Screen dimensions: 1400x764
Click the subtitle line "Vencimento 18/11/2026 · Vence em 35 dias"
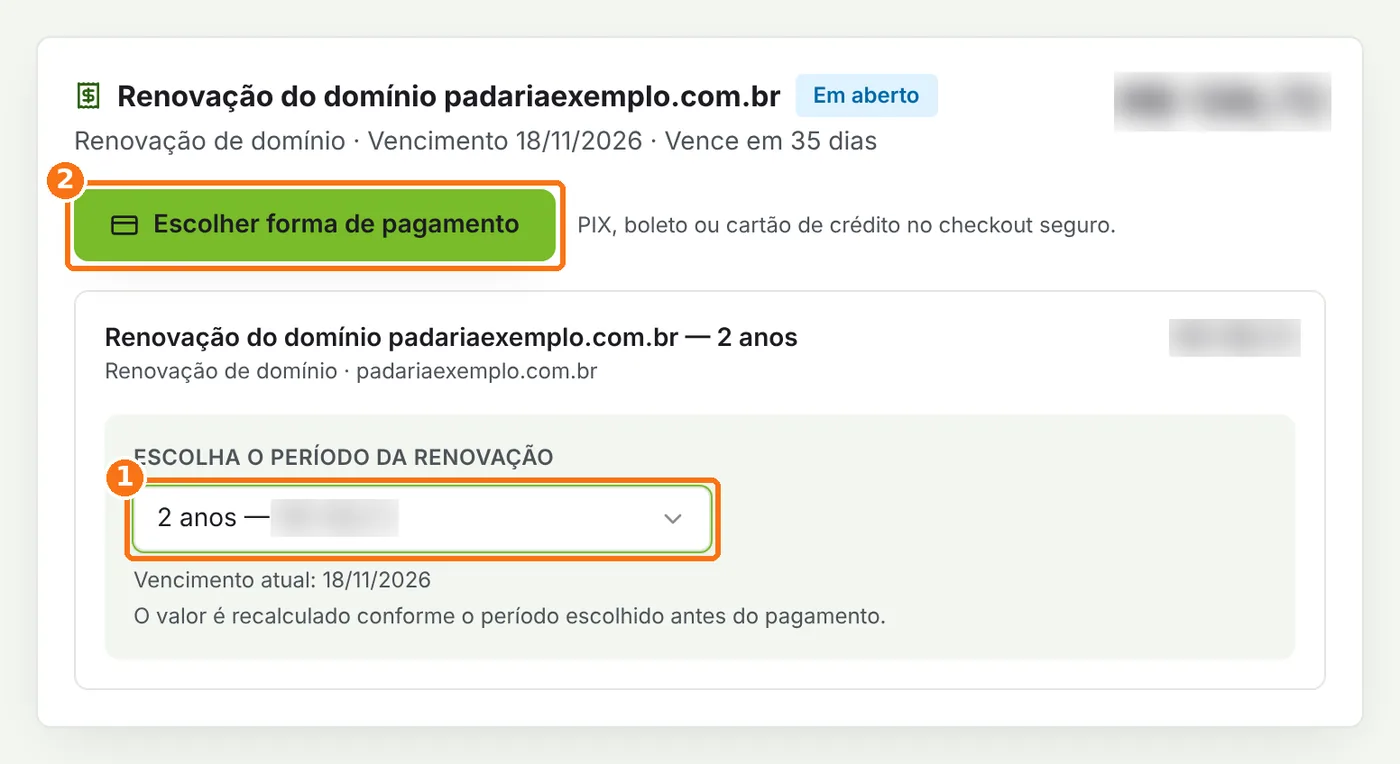click(622, 141)
